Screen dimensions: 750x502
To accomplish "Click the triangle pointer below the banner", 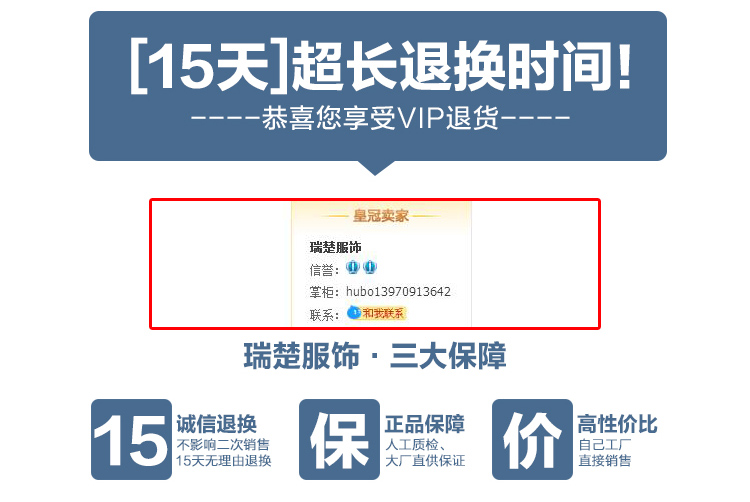I will point(375,168).
